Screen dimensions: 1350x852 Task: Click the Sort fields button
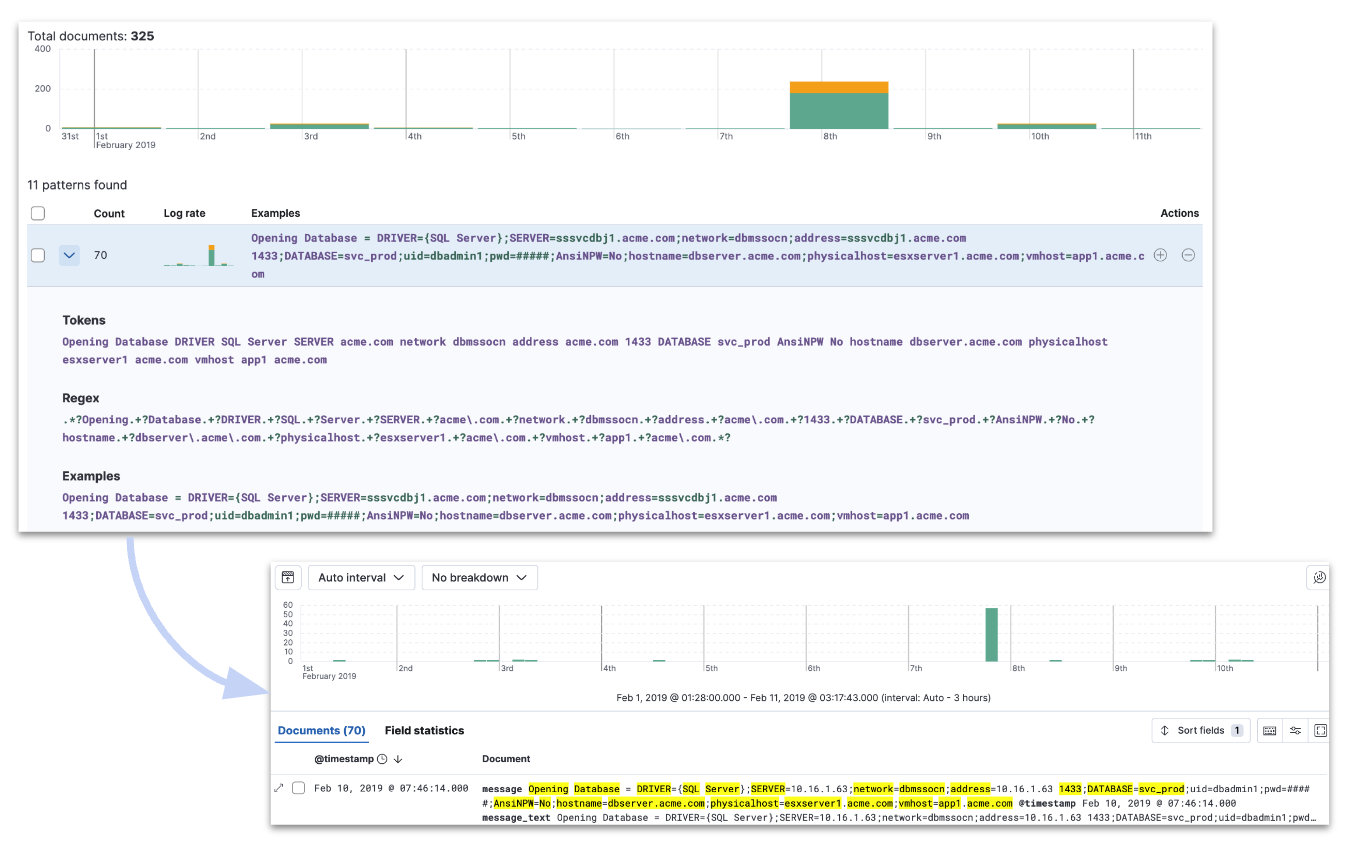tap(1200, 731)
